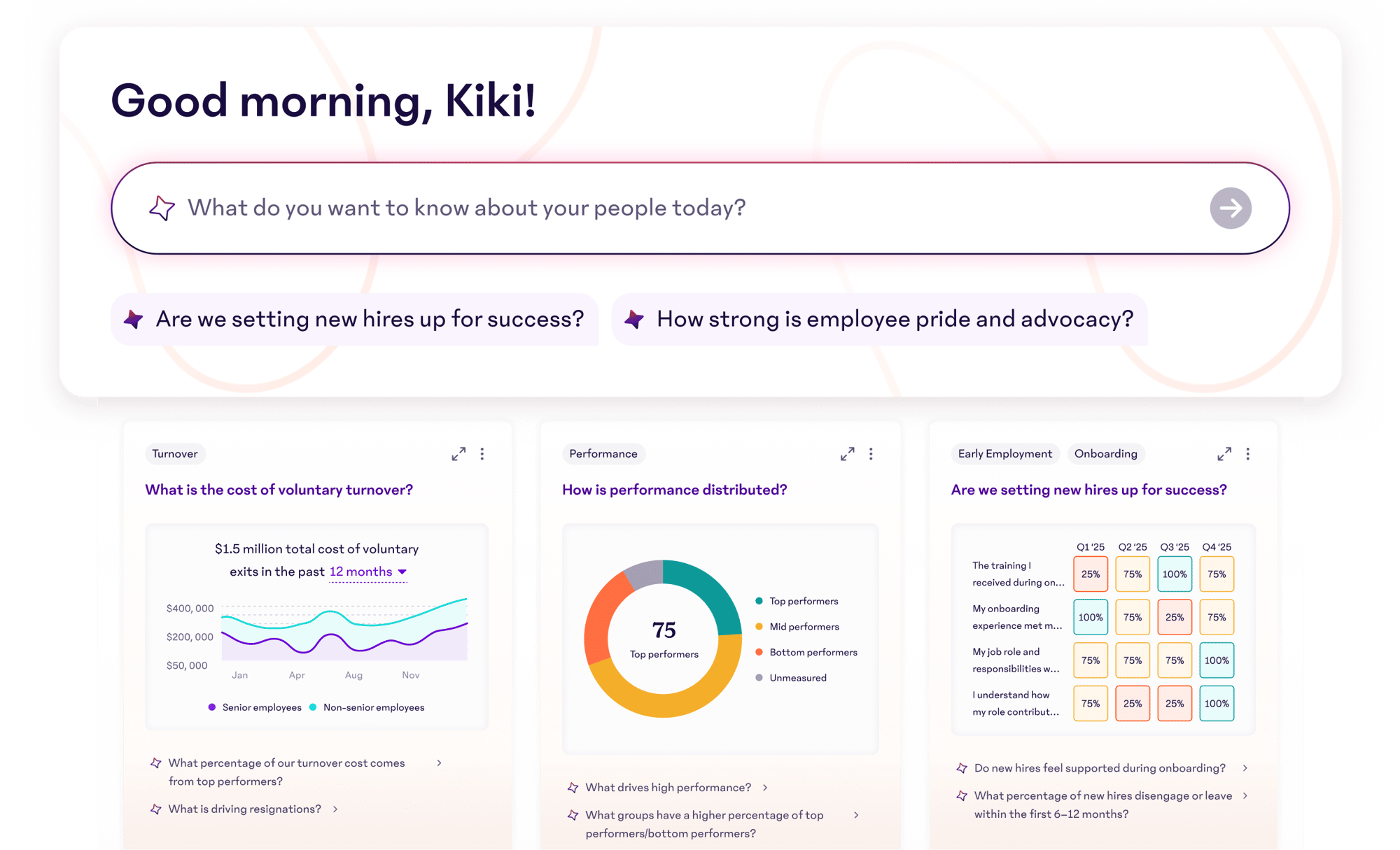Screen dimensions: 1400x850
Task: Expand the Performance card to fullscreen
Action: tap(847, 454)
